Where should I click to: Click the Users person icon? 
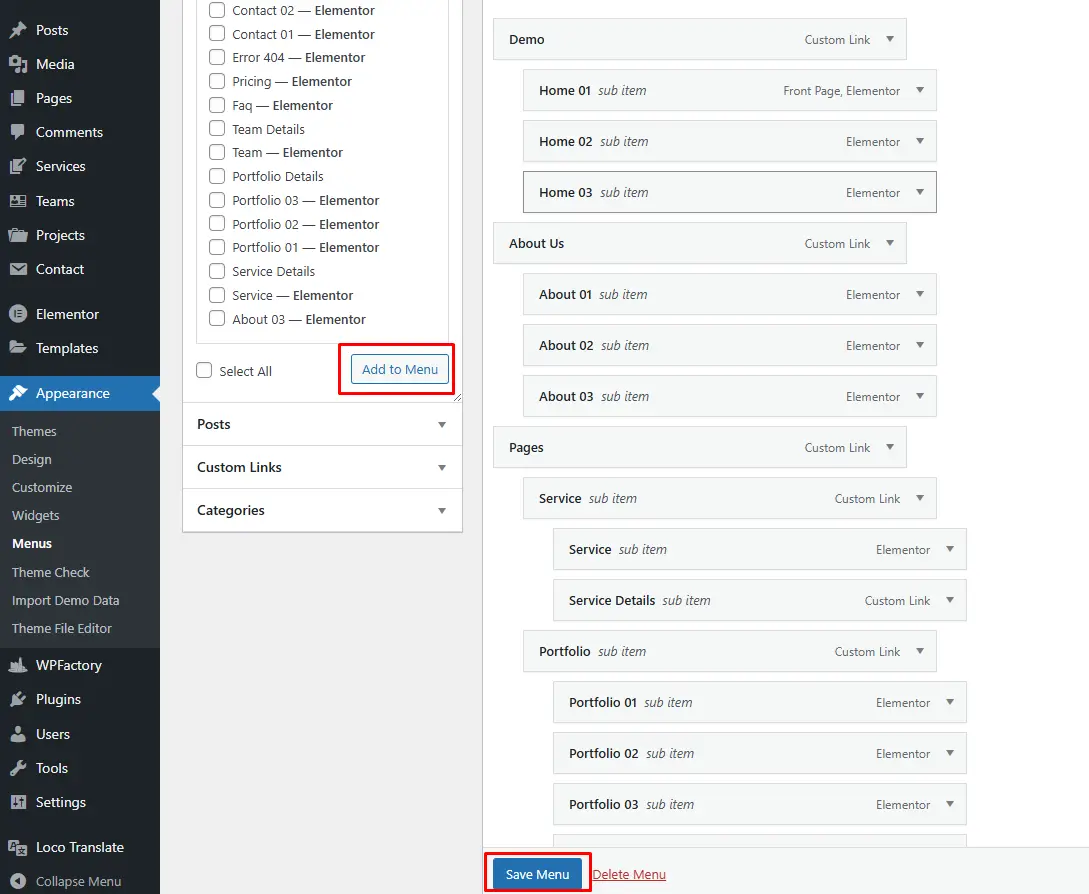click(x=18, y=734)
